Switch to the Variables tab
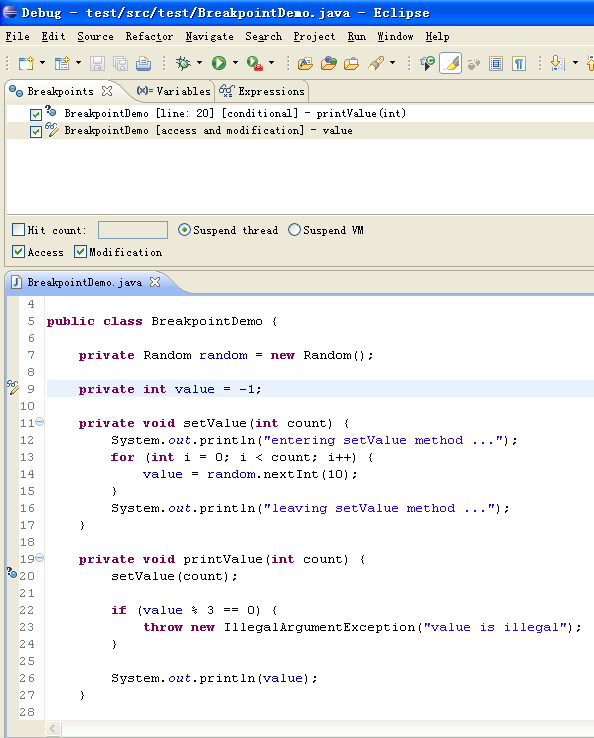The width and height of the screenshot is (594, 738). 173,91
